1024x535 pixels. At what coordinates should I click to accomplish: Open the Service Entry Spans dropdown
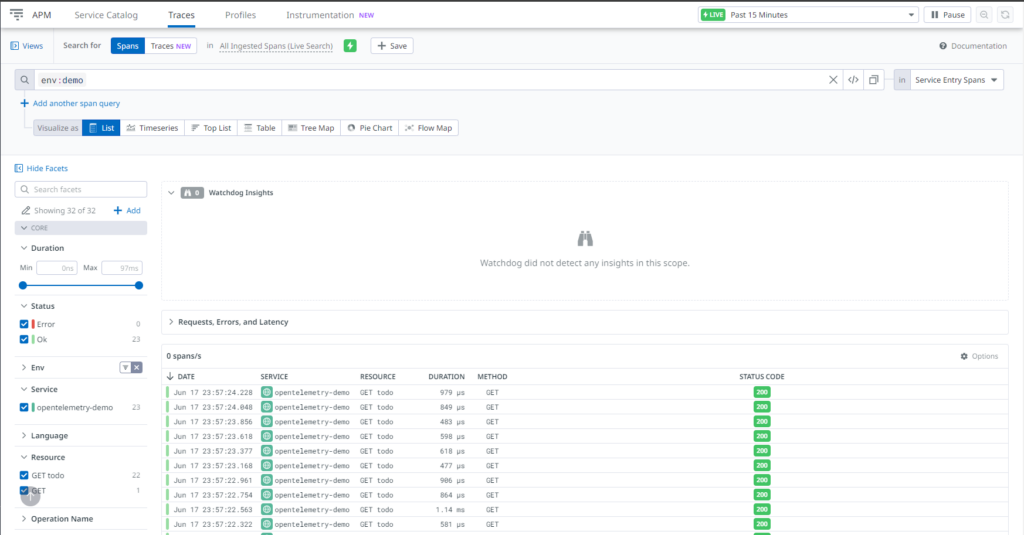(956, 80)
